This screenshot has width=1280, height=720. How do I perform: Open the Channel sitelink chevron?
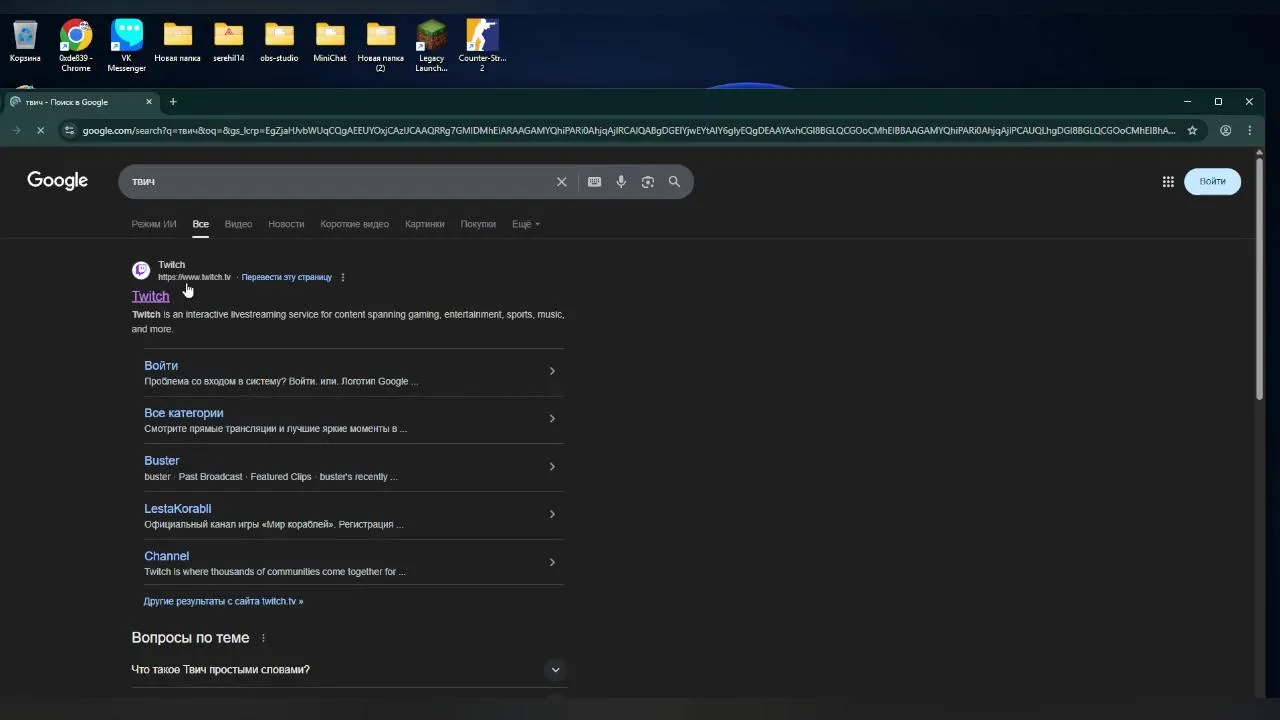point(552,562)
